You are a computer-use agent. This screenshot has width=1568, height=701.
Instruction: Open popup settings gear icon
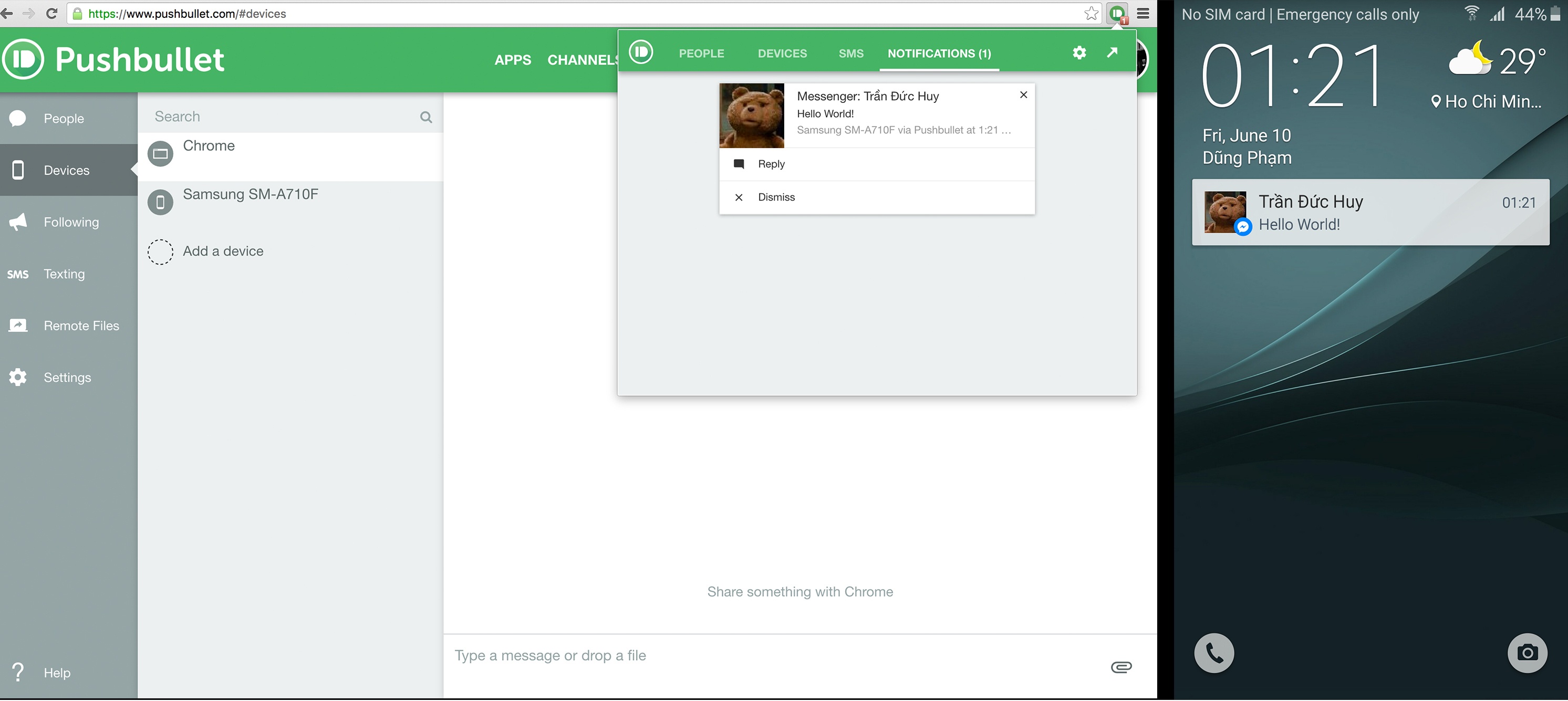coord(1079,53)
